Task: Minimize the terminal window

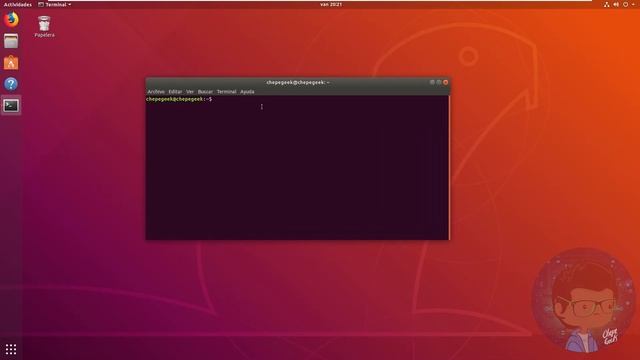Action: [432, 82]
